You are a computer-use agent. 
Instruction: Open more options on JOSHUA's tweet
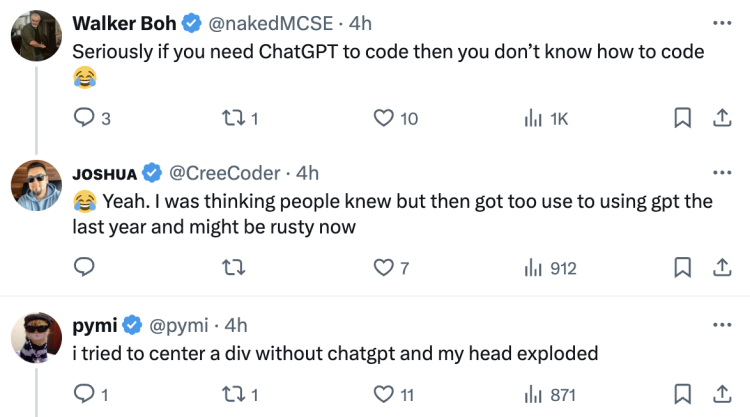tap(720, 172)
